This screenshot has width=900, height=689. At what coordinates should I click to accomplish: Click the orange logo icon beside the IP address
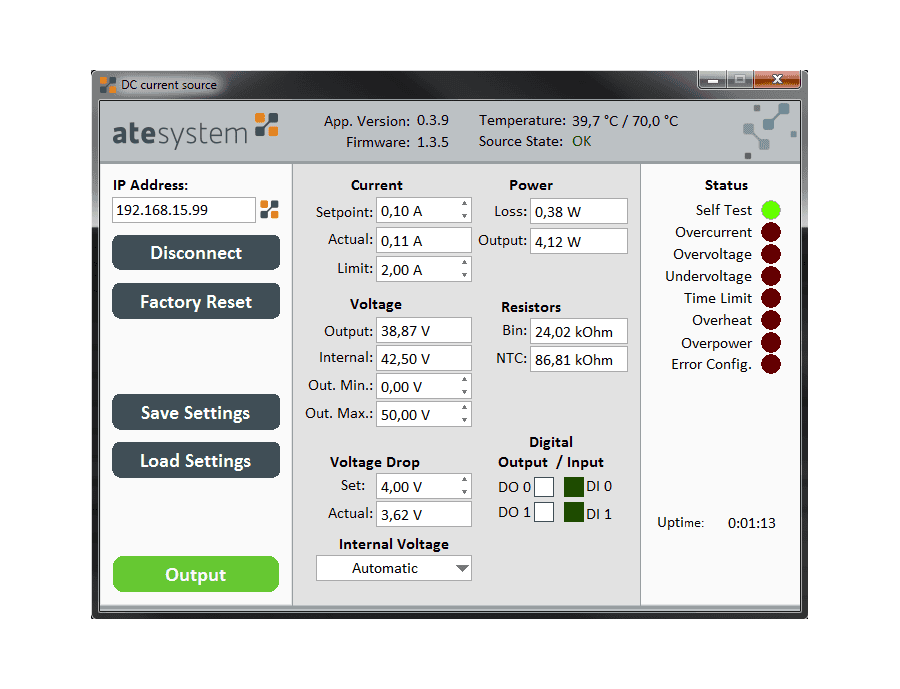pos(269,210)
